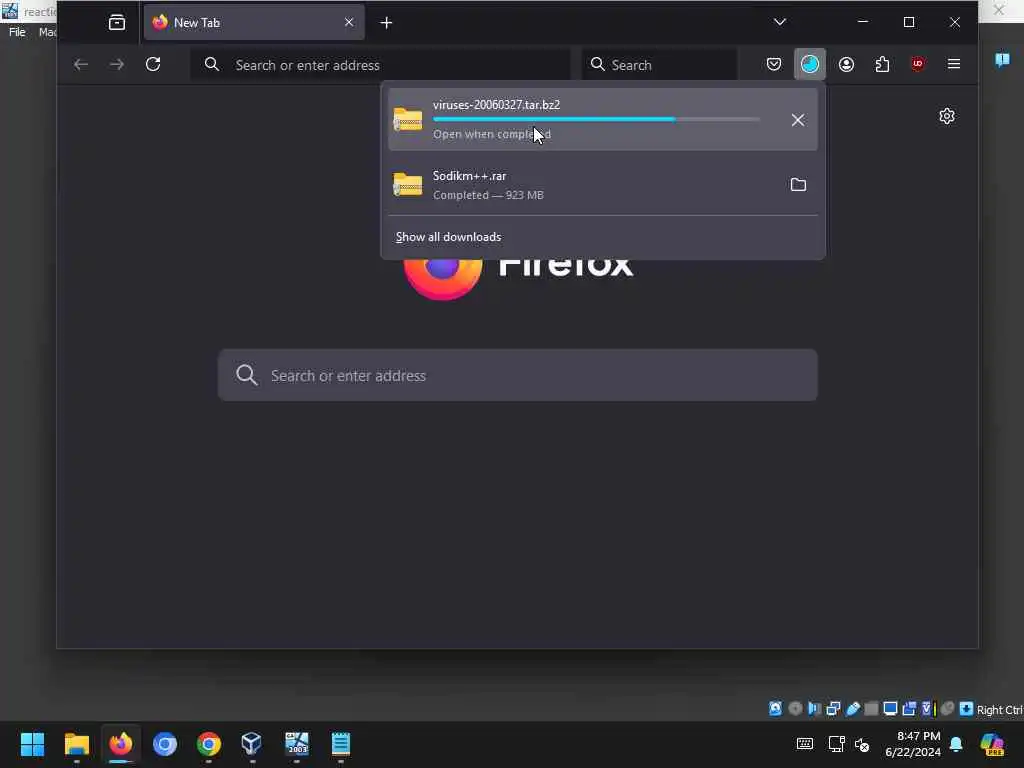Expand the list all tabs chevron
The height and width of the screenshot is (768, 1024).
pos(780,22)
